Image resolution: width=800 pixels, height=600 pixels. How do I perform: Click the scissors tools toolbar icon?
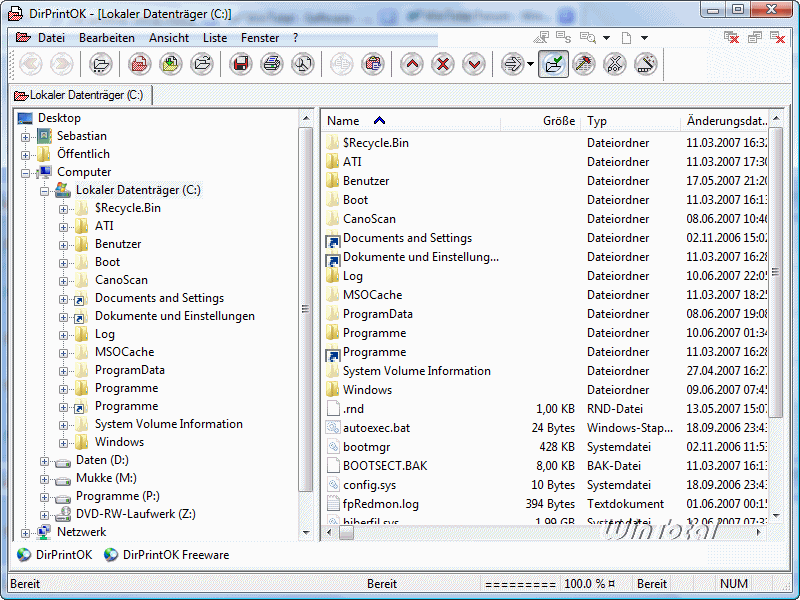615,64
